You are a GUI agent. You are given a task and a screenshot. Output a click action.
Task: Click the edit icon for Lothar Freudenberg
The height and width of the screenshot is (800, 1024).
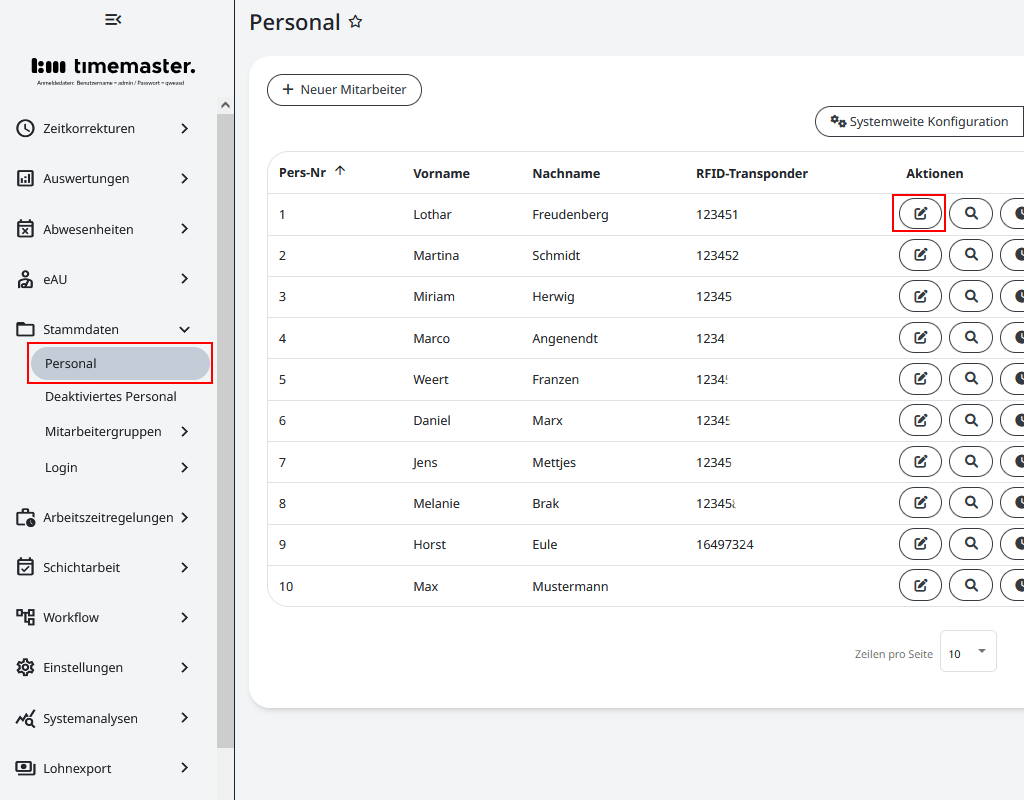(920, 214)
